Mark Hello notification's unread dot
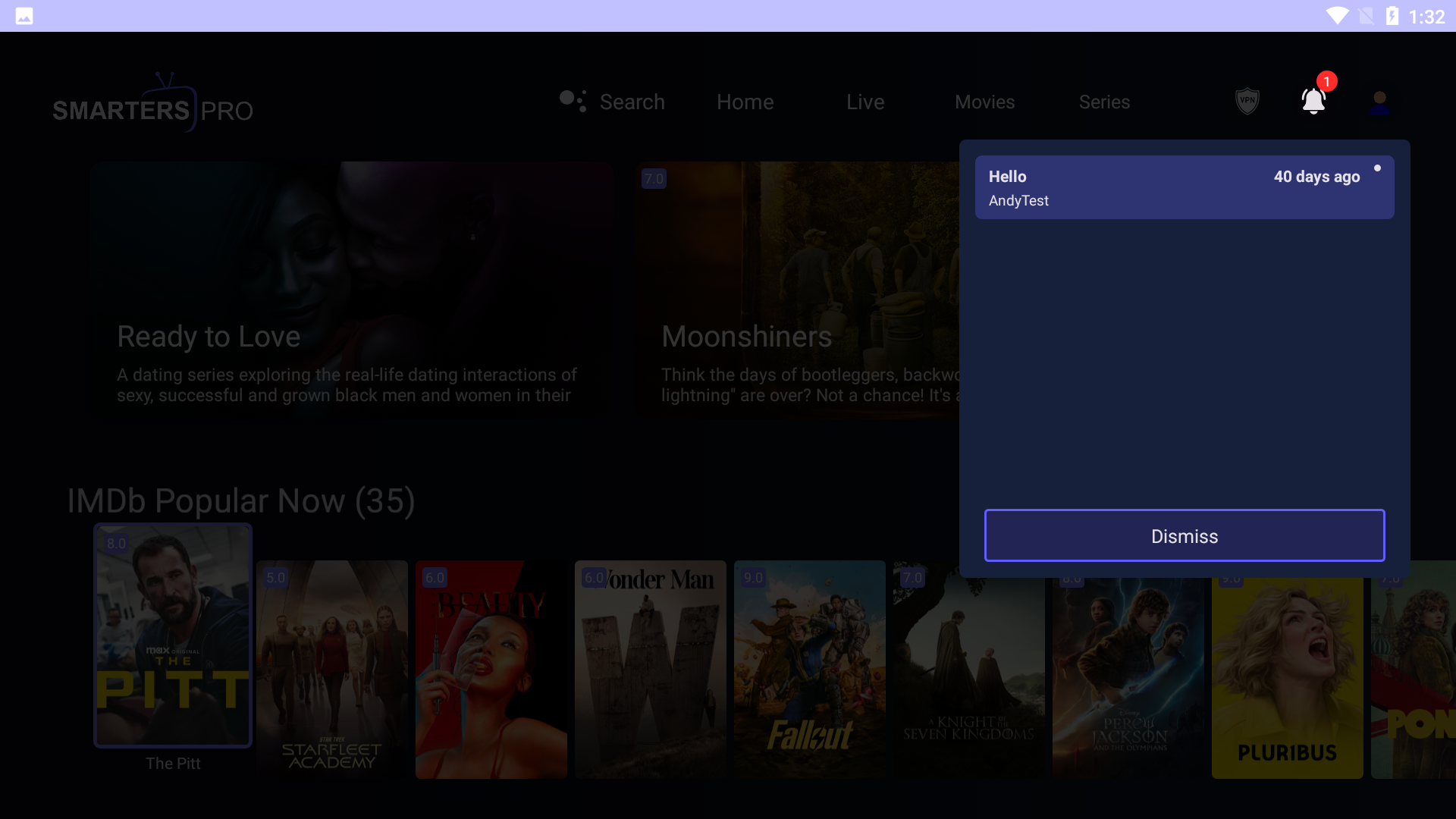The image size is (1456, 819). pos(1377,168)
